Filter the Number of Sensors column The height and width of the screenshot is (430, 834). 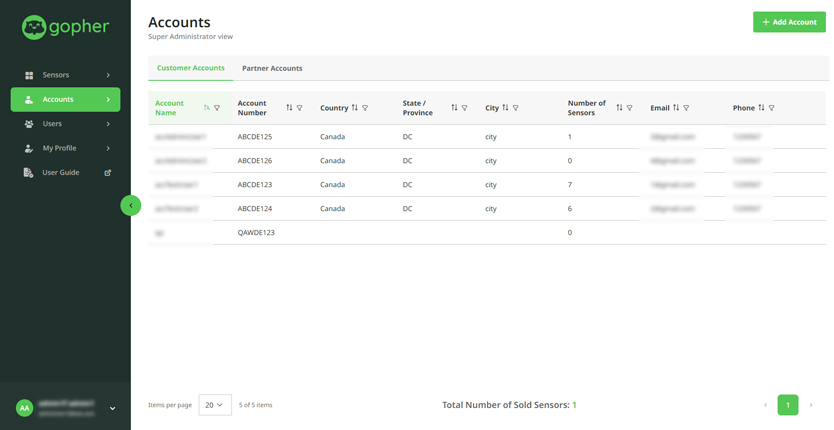click(629, 108)
